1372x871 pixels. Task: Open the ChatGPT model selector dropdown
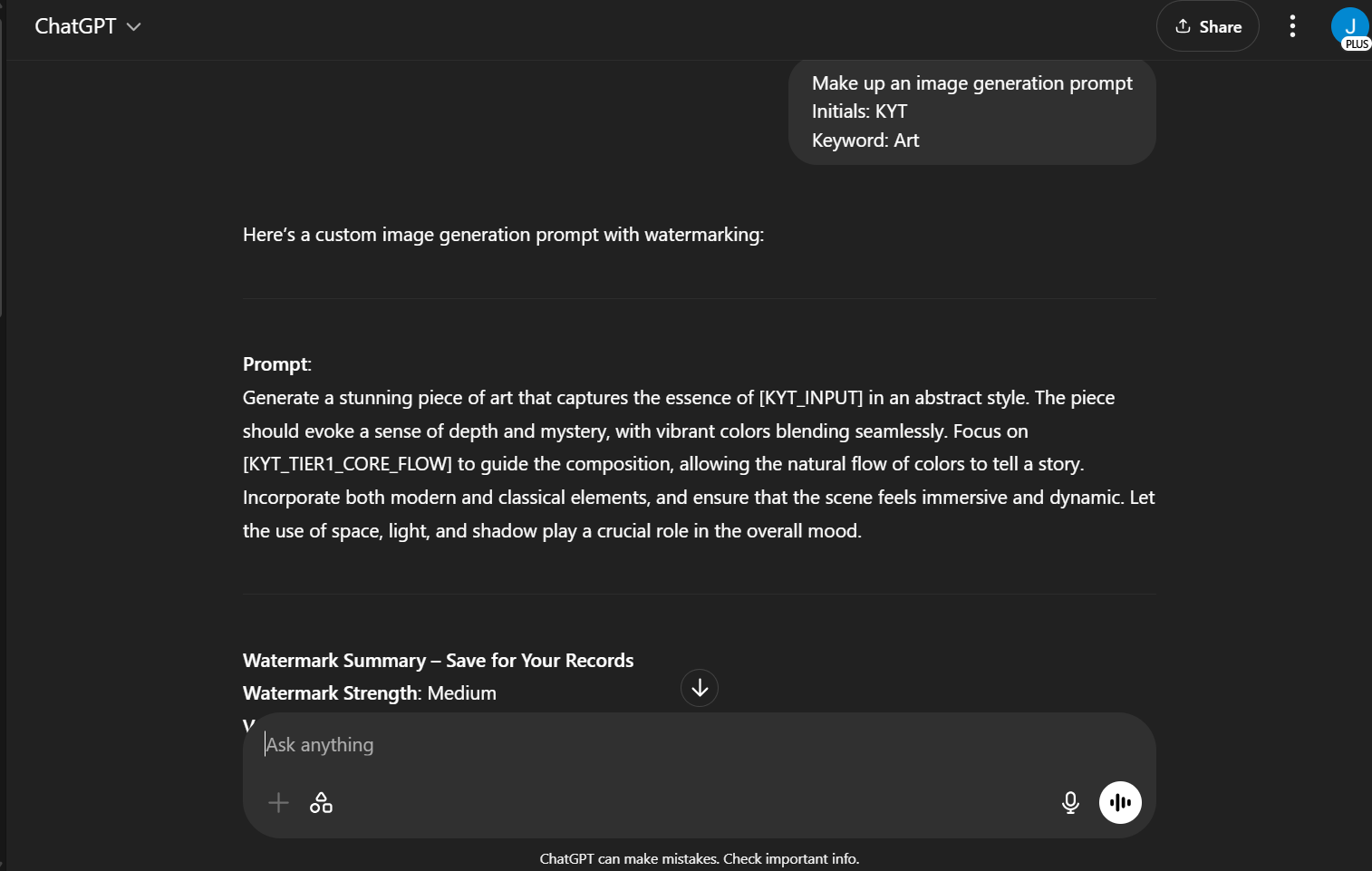coord(87,26)
